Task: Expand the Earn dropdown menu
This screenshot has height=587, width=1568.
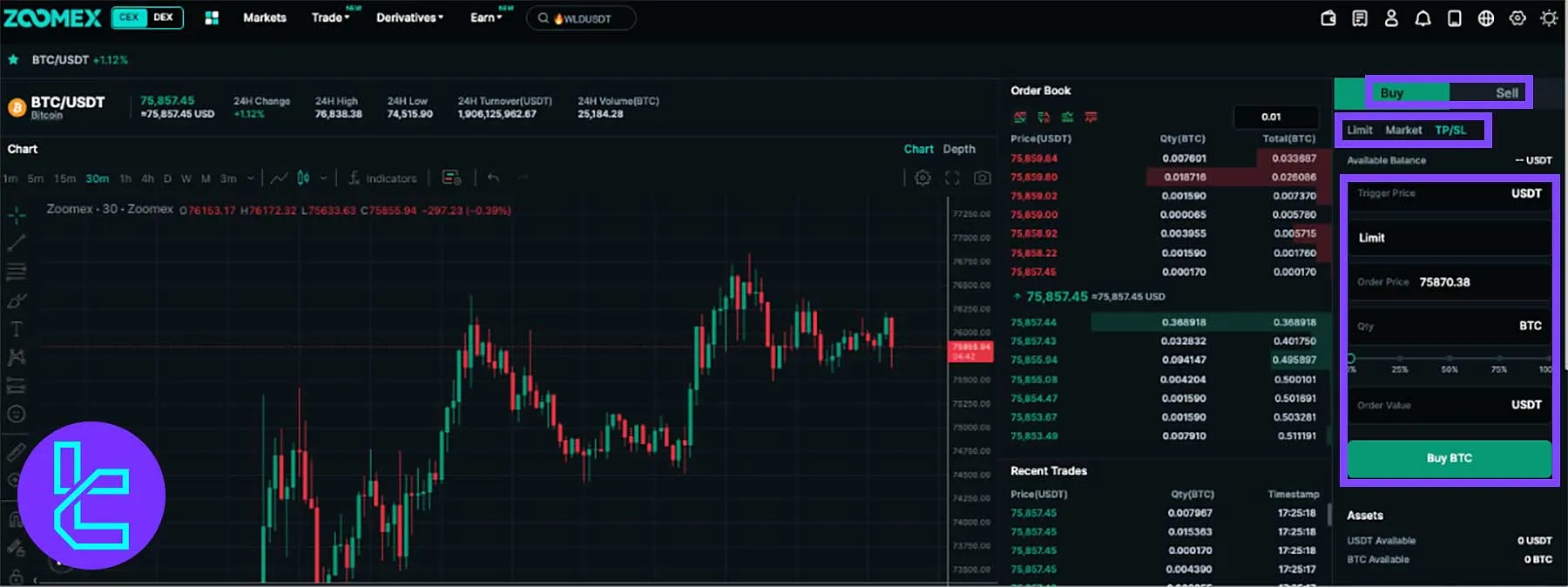Action: point(486,17)
